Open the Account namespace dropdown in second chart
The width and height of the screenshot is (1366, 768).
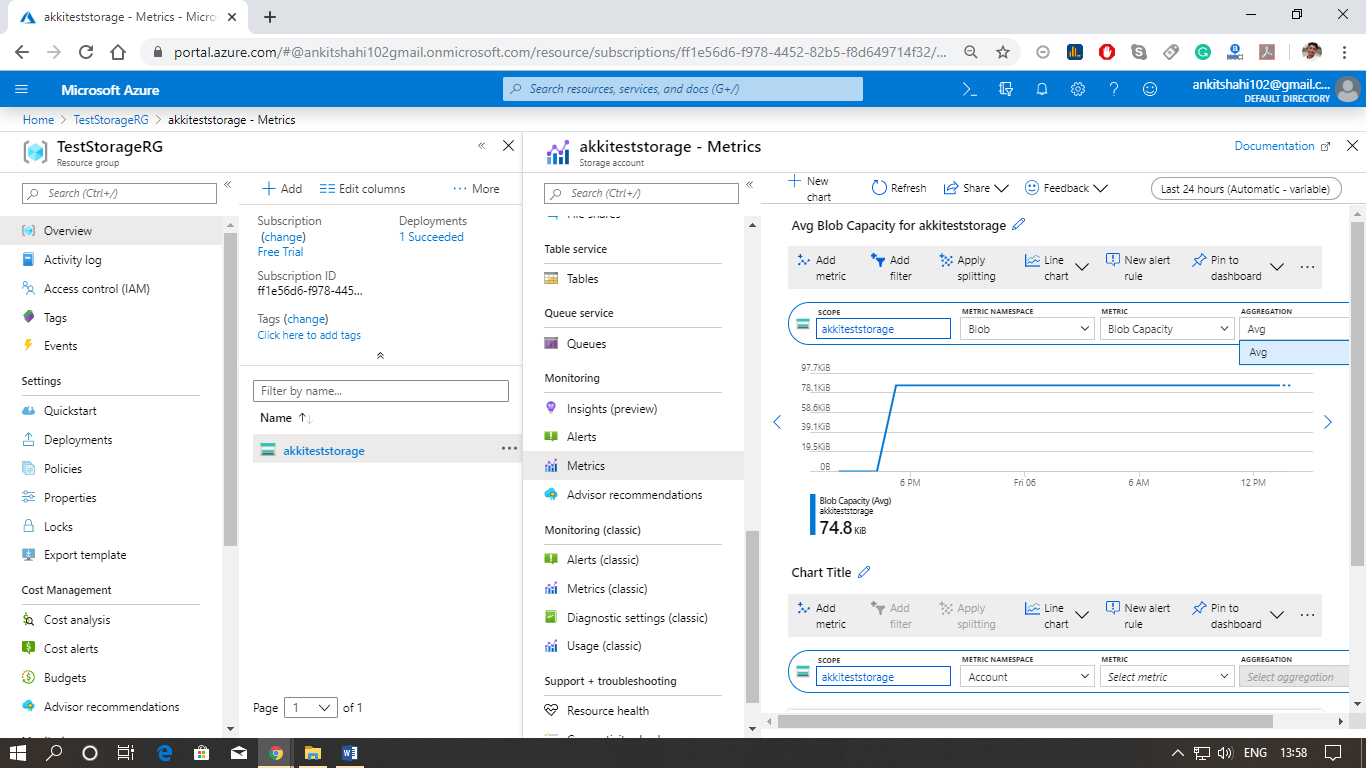click(1027, 677)
